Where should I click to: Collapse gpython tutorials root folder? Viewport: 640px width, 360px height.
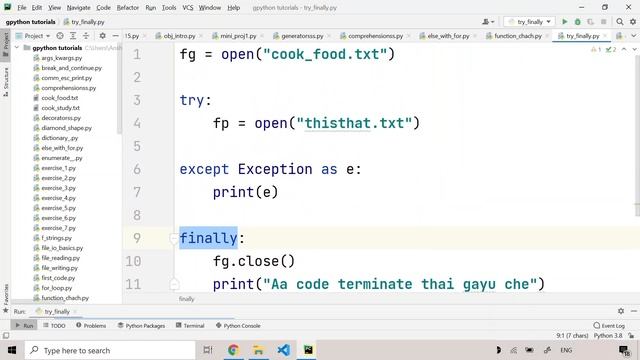coord(17,48)
